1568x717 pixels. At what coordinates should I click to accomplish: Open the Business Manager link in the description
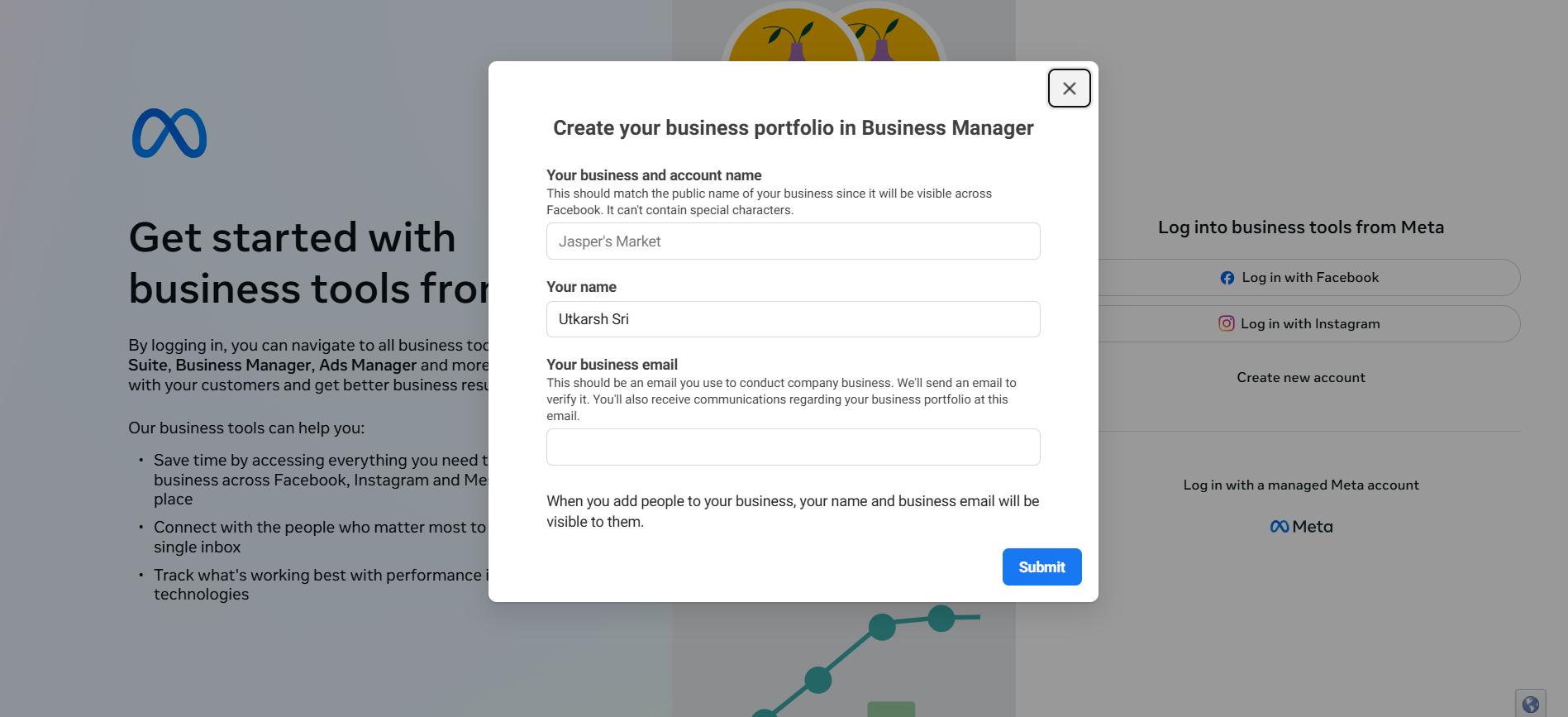click(x=243, y=365)
